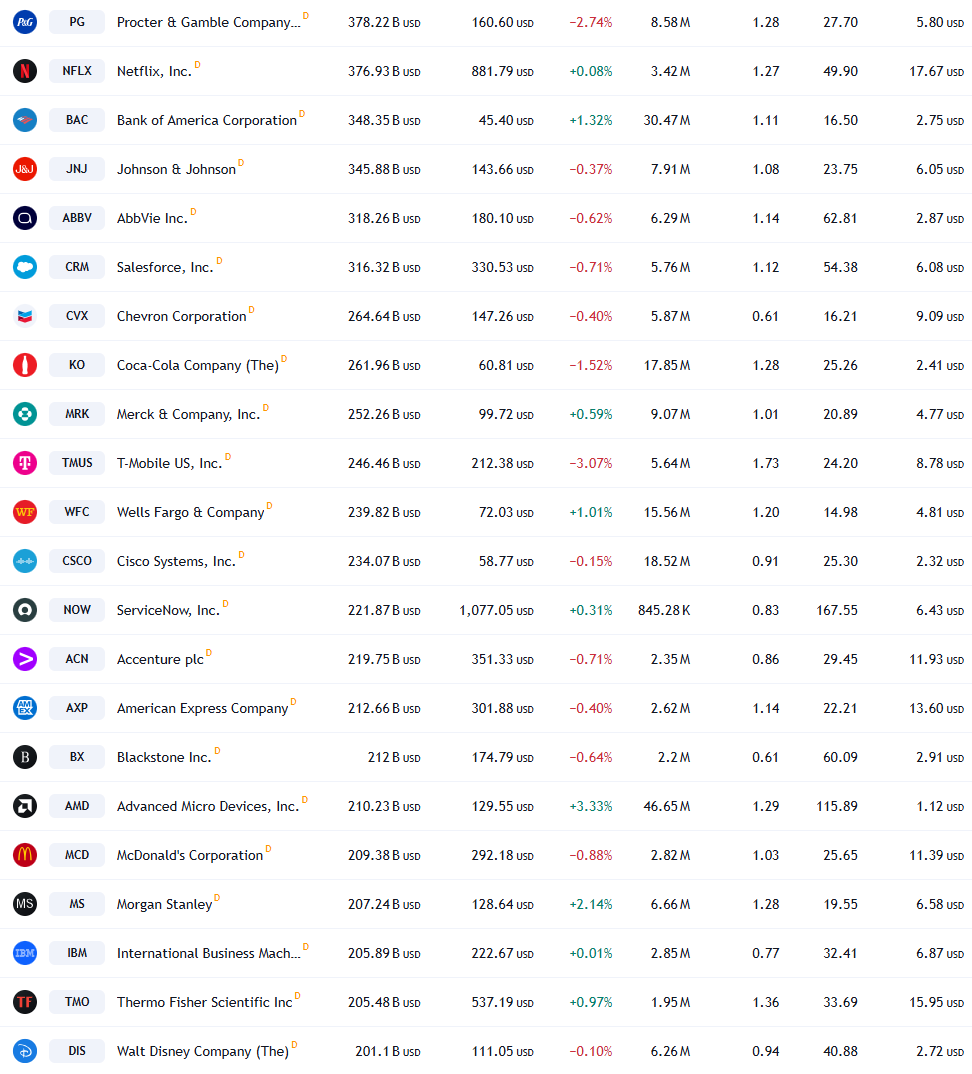
Task: Click the Merck logo icon
Action: coord(25,414)
